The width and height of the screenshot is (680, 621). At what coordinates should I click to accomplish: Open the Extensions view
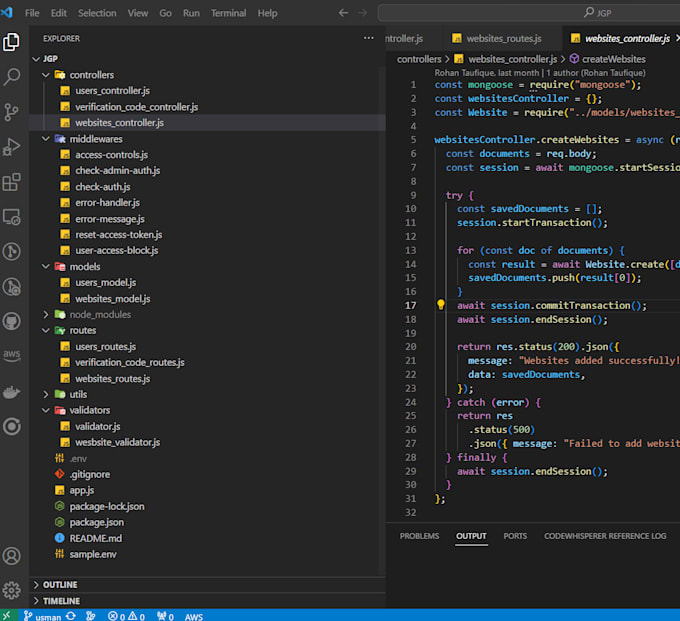(12, 182)
